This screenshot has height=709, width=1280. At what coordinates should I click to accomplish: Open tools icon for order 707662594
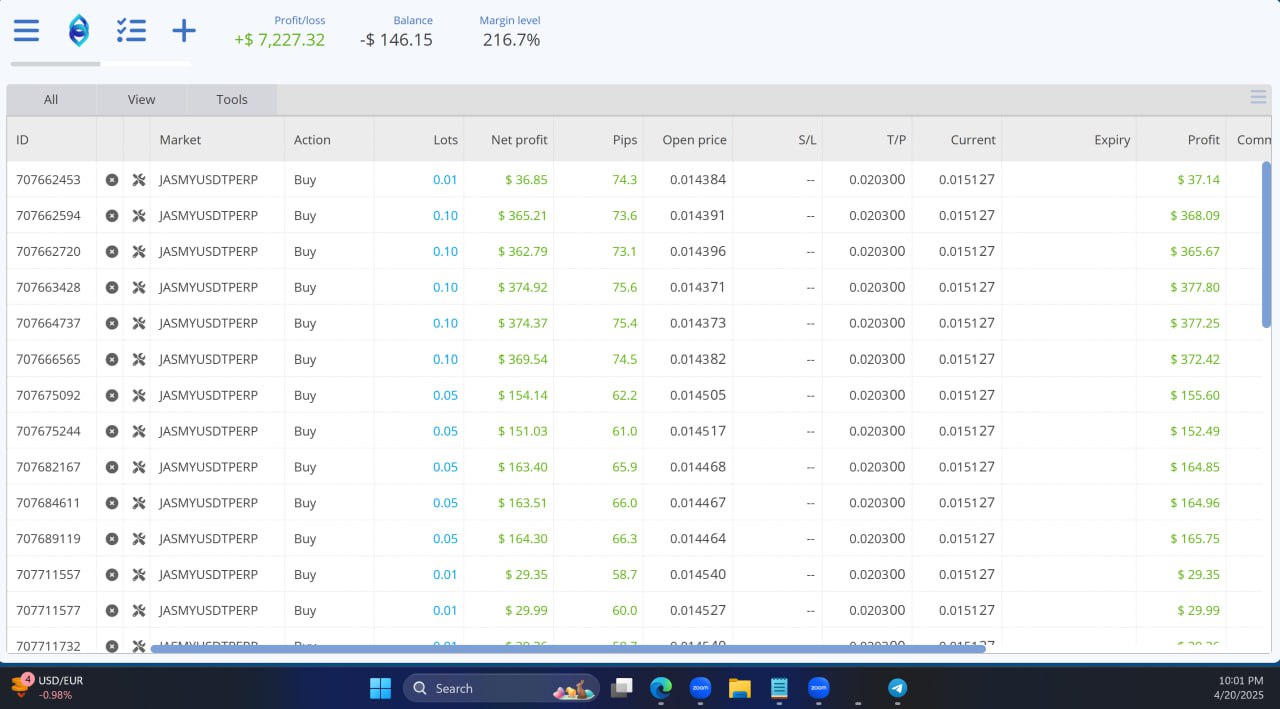139,216
